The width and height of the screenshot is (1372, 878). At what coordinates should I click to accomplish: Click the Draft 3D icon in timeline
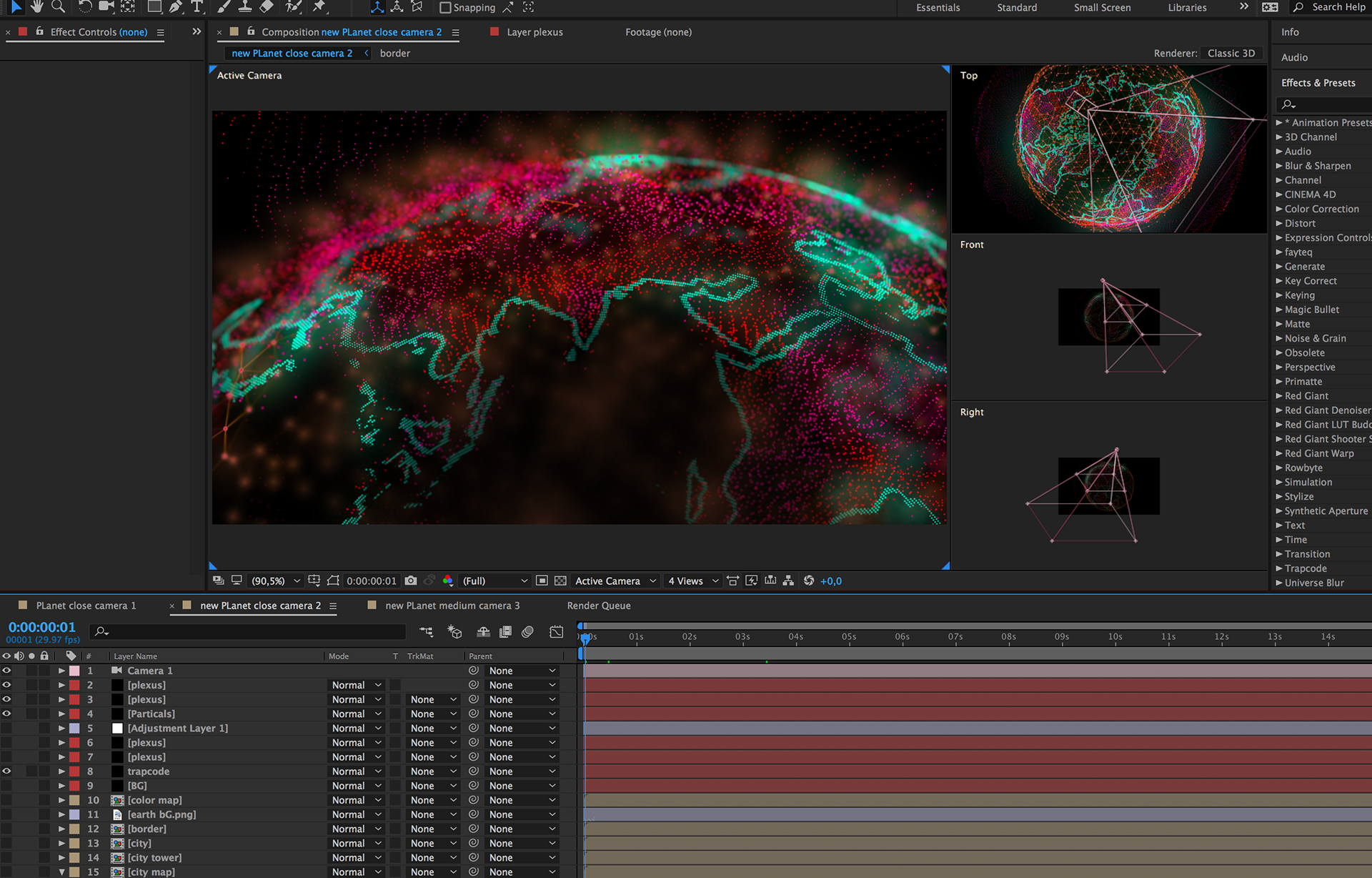point(454,631)
